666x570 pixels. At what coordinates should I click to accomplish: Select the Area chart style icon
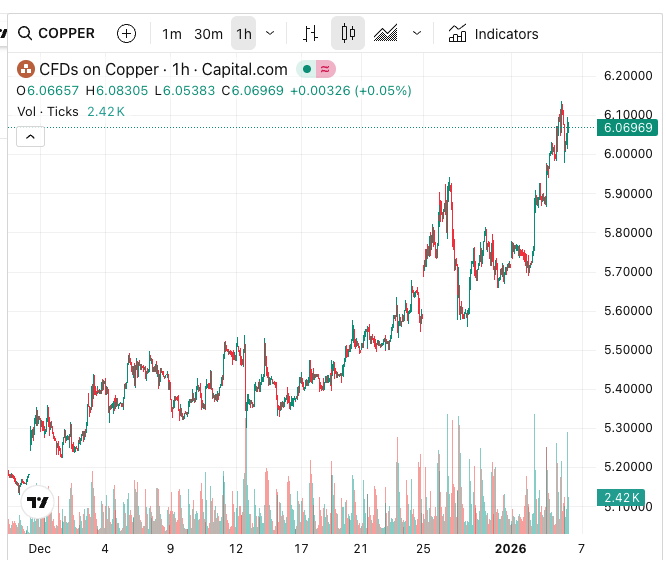point(386,34)
